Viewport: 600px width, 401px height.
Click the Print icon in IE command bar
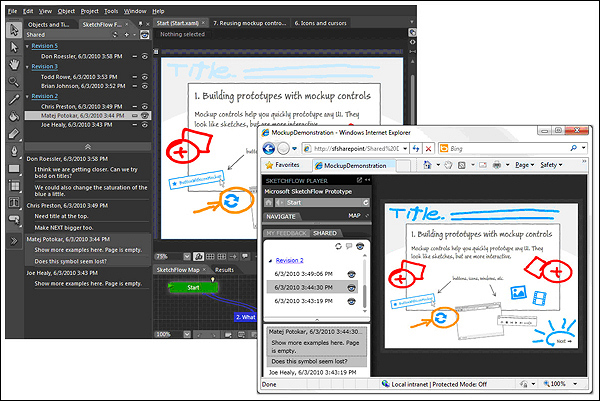pos(497,165)
